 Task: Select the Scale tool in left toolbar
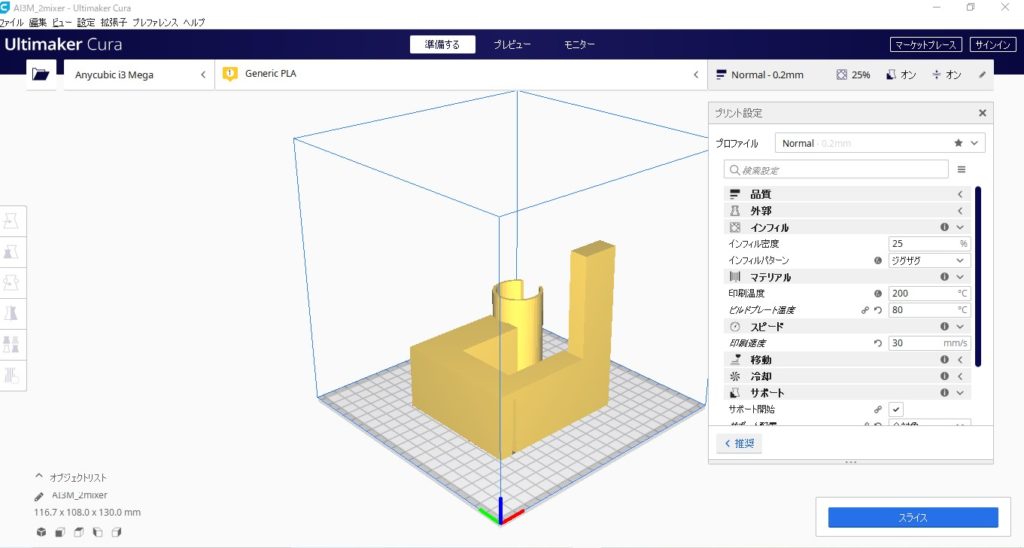[x=13, y=252]
